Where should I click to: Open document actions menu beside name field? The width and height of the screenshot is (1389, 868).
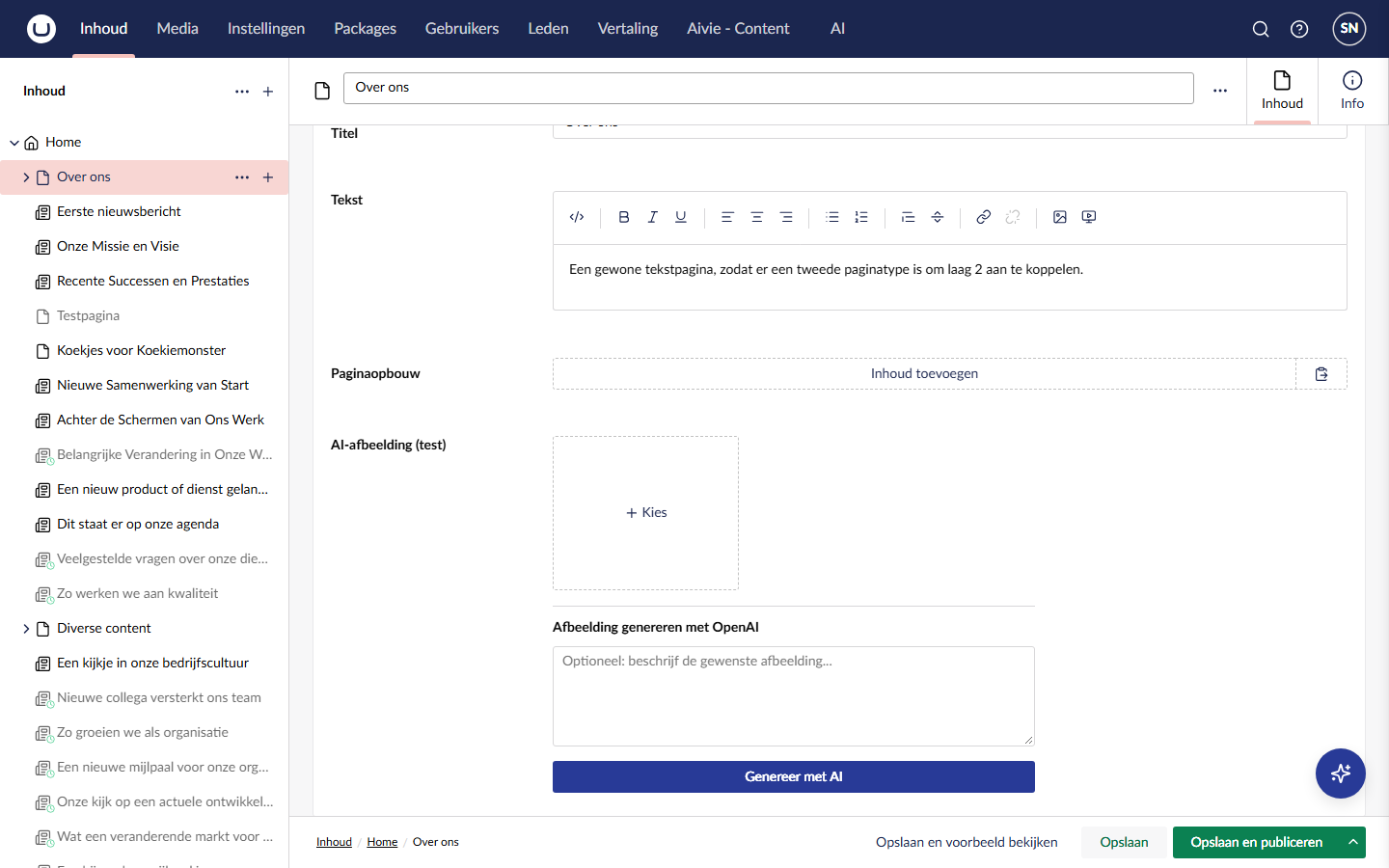click(x=1220, y=91)
